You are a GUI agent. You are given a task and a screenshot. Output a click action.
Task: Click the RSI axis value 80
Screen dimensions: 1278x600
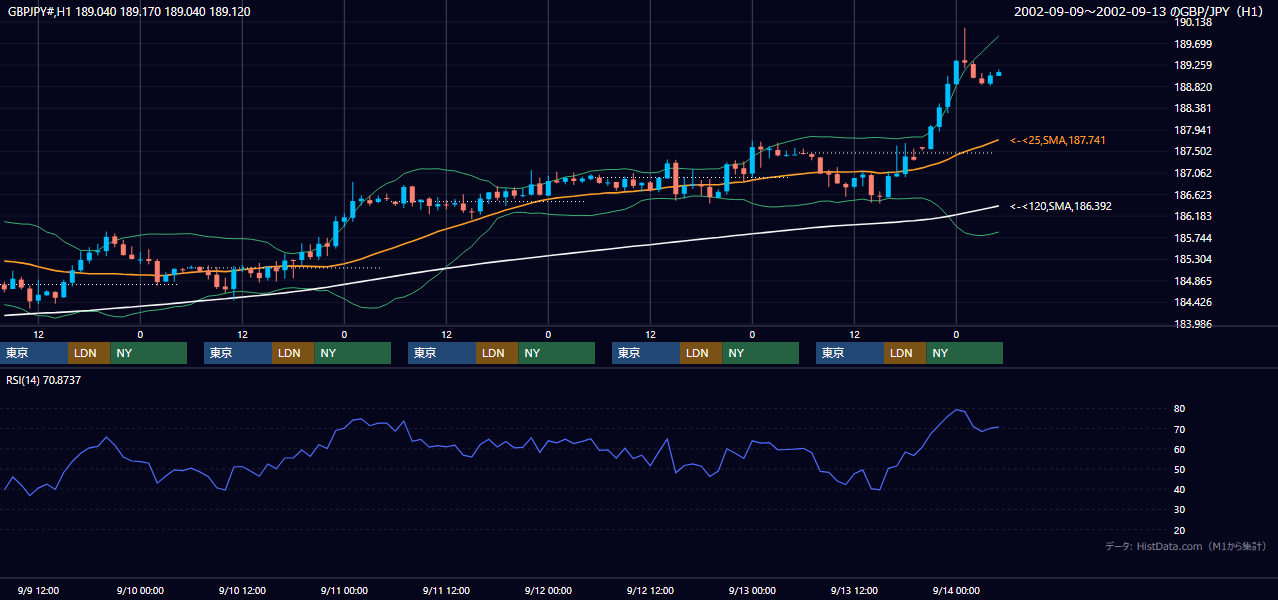[1180, 409]
